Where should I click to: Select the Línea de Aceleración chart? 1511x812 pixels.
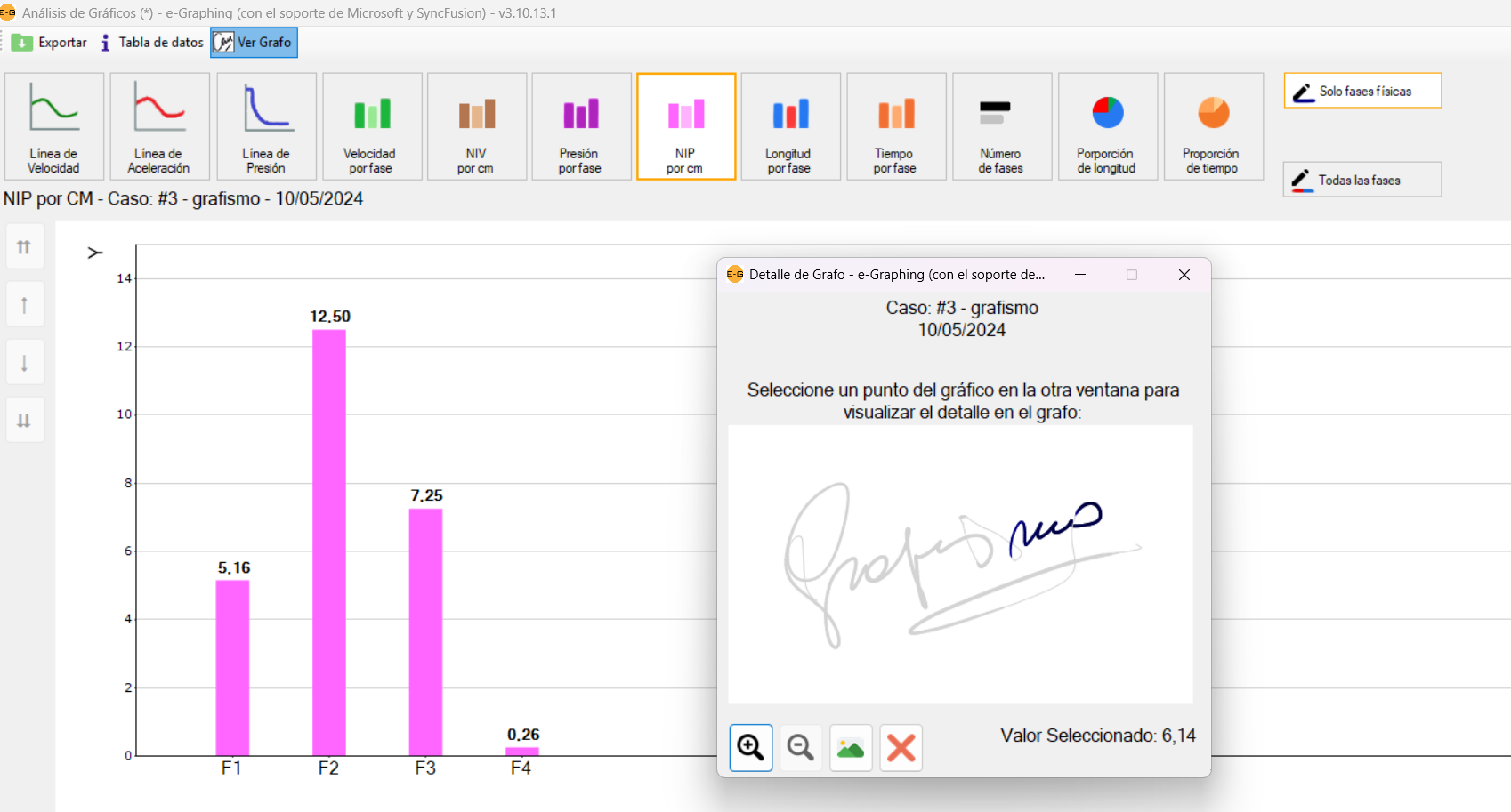tap(158, 127)
